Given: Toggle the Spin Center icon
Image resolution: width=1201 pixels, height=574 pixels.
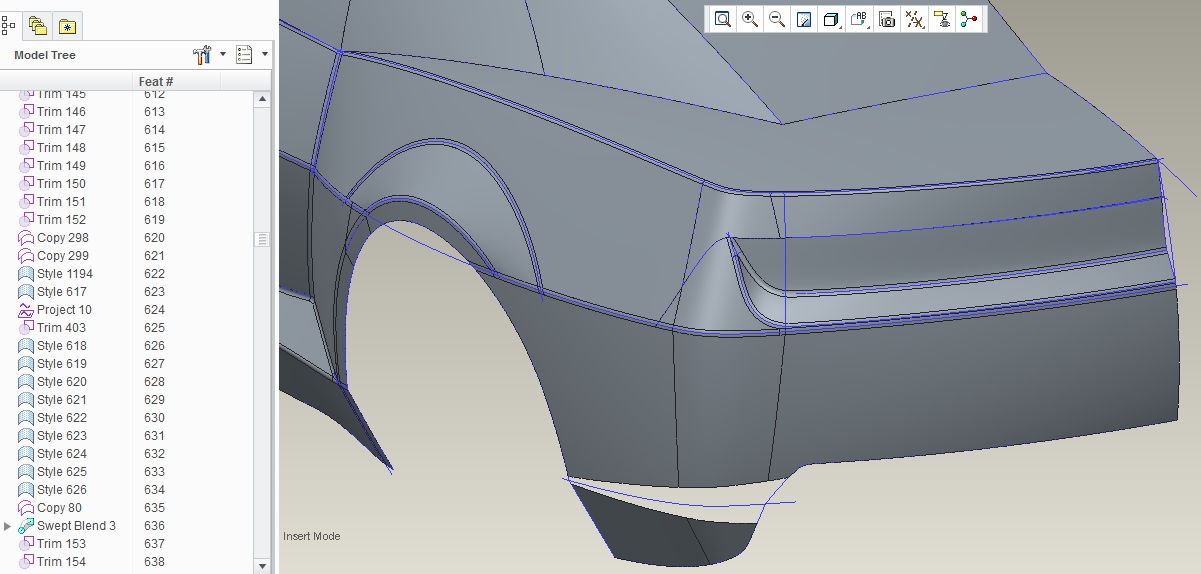Looking at the screenshot, I should tap(968, 19).
